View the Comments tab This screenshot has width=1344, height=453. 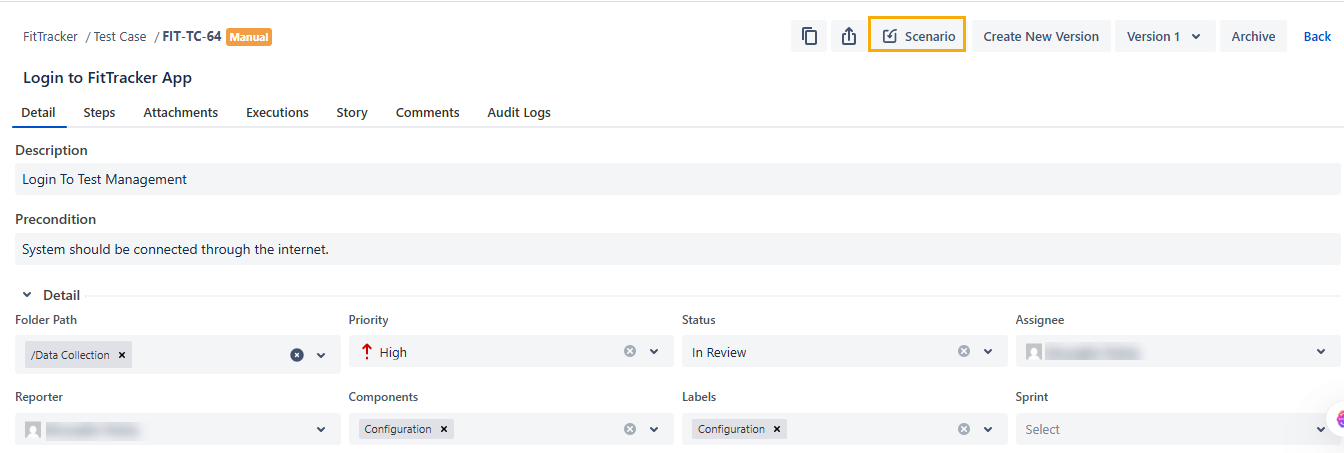pos(427,112)
